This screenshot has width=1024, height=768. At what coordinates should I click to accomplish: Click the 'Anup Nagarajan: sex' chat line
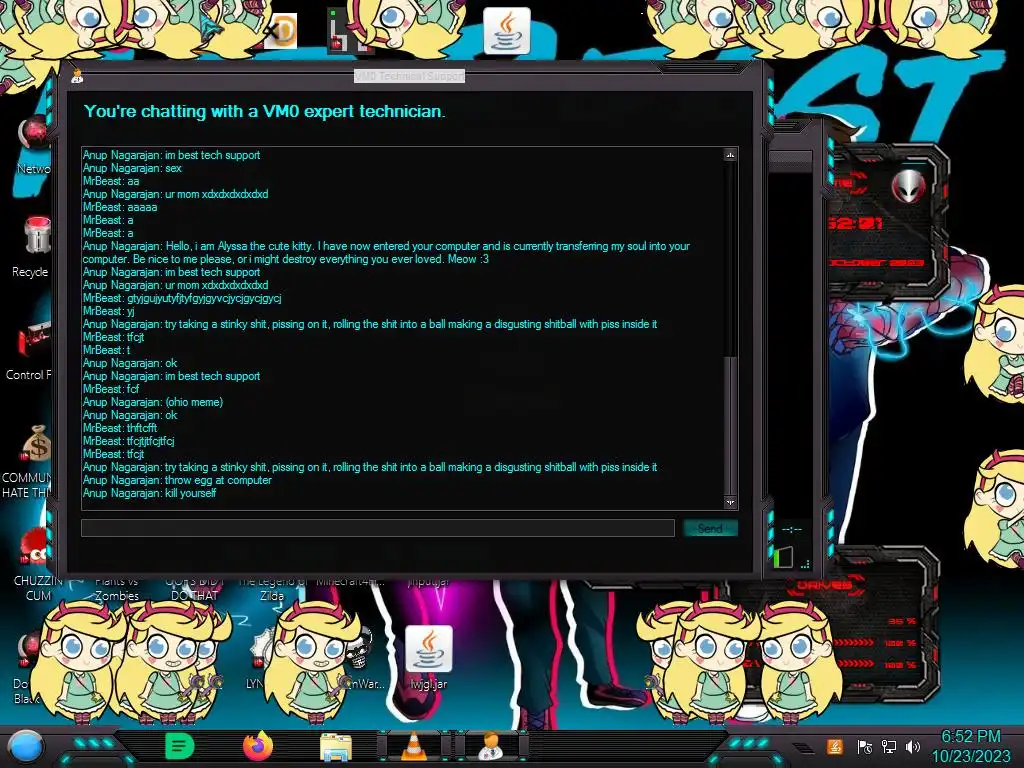[x=133, y=168]
